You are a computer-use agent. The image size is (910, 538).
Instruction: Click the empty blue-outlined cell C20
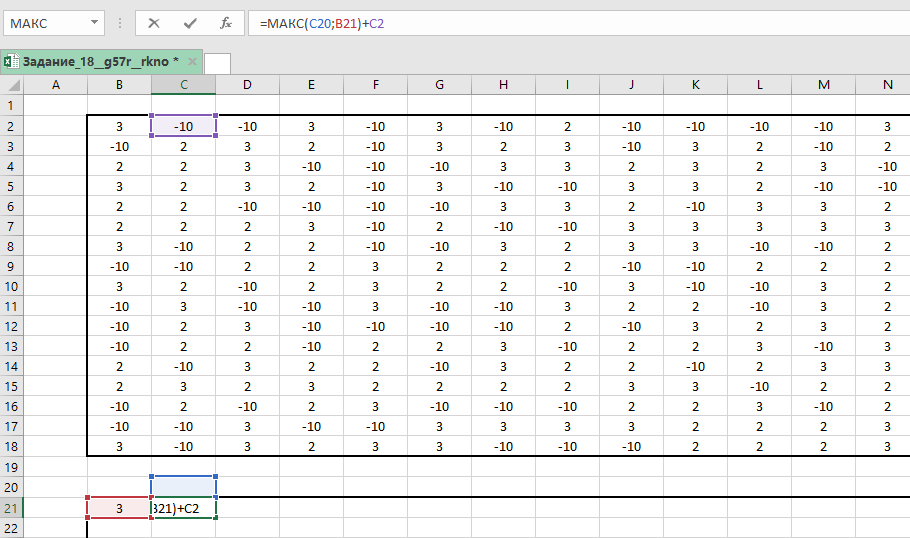(183, 487)
